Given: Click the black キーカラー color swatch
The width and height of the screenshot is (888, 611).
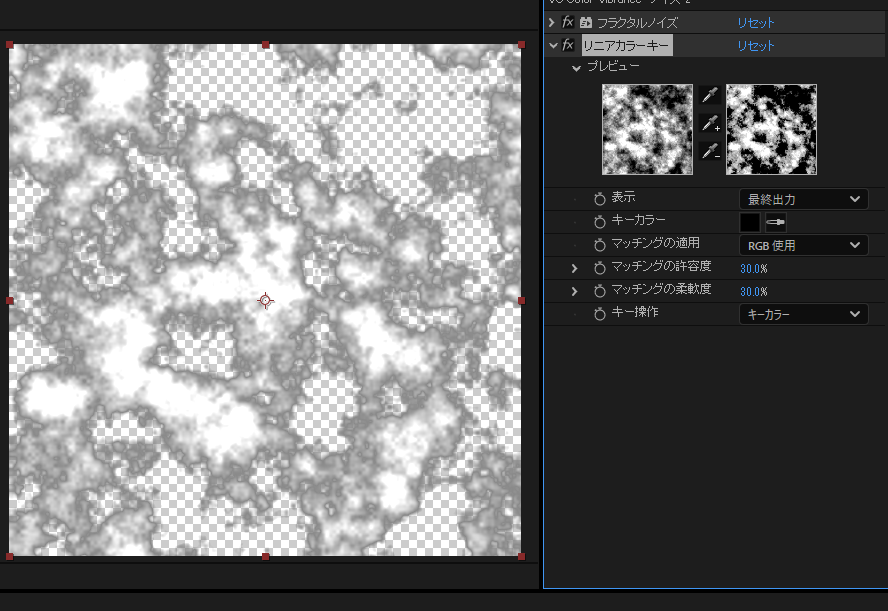Looking at the screenshot, I should click(750, 222).
